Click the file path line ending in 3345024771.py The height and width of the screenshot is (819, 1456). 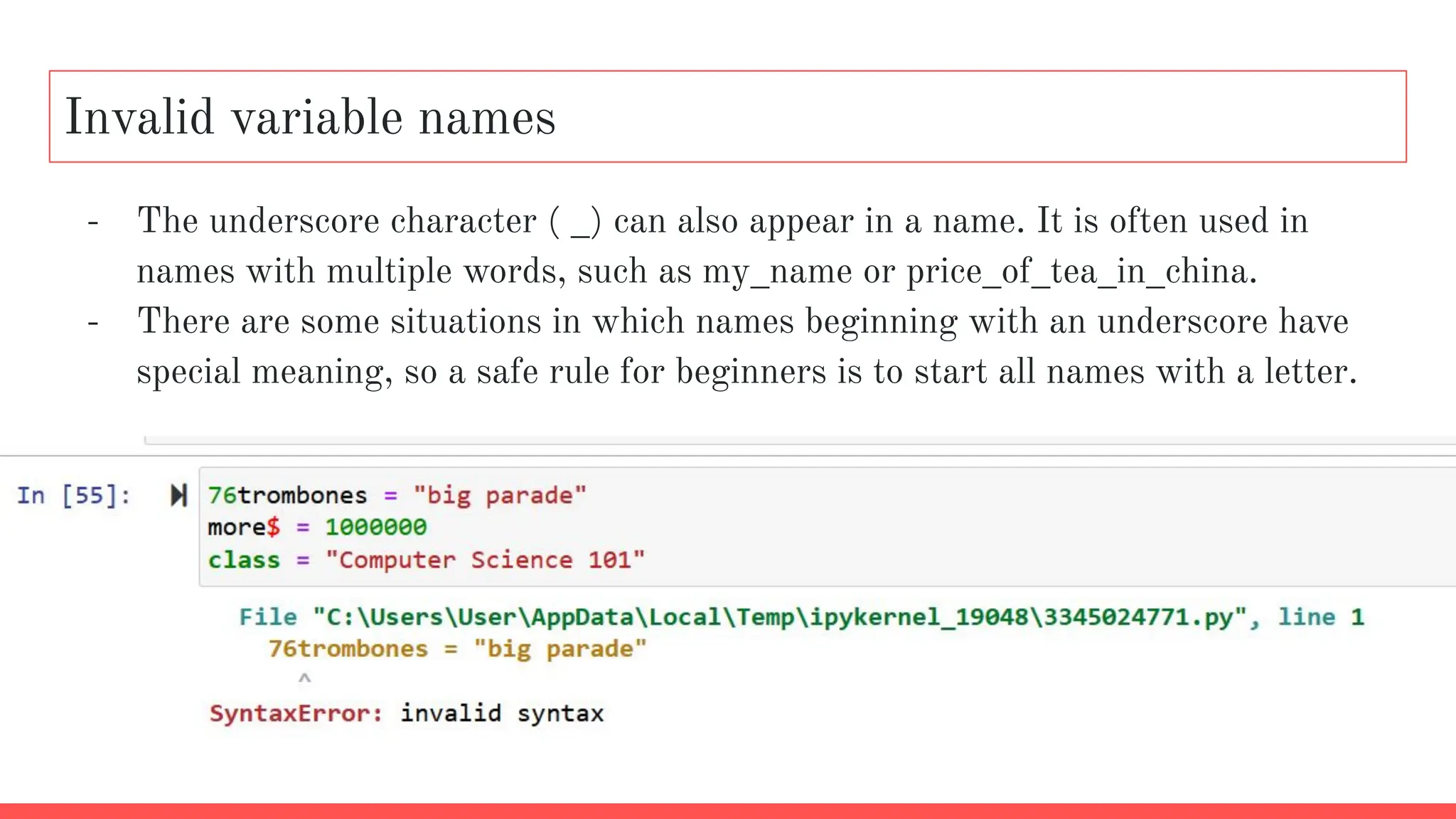[x=802, y=617]
